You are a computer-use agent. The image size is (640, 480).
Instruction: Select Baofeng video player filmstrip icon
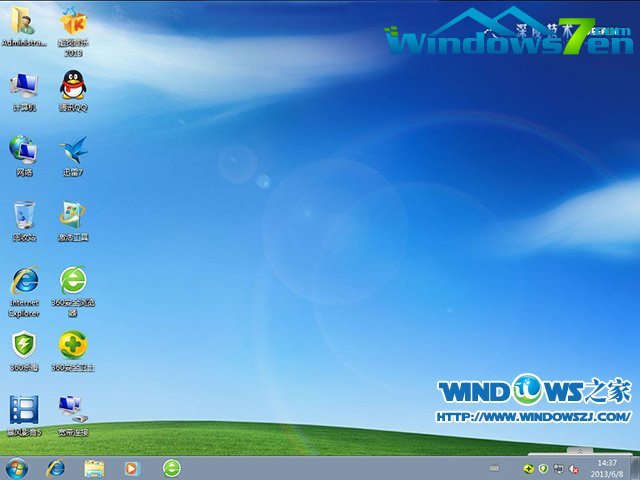(24, 415)
